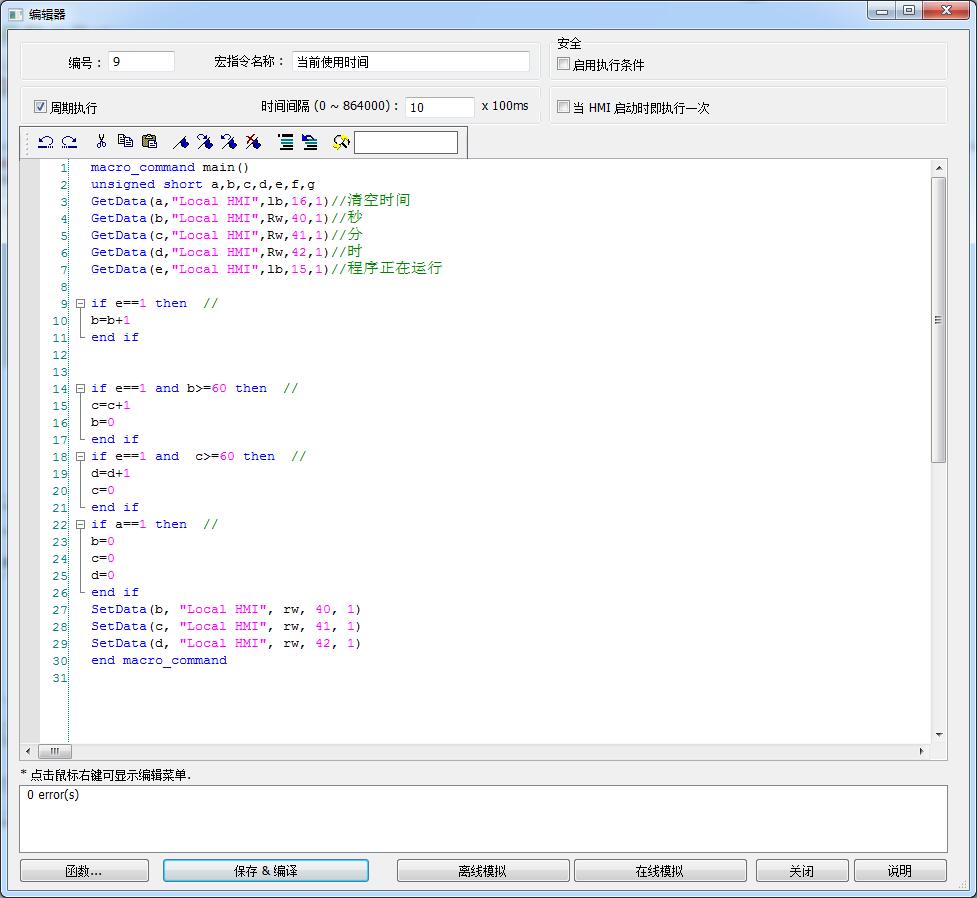977x898 pixels.
Task: Cut selection using the scissors icon
Action: click(101, 142)
